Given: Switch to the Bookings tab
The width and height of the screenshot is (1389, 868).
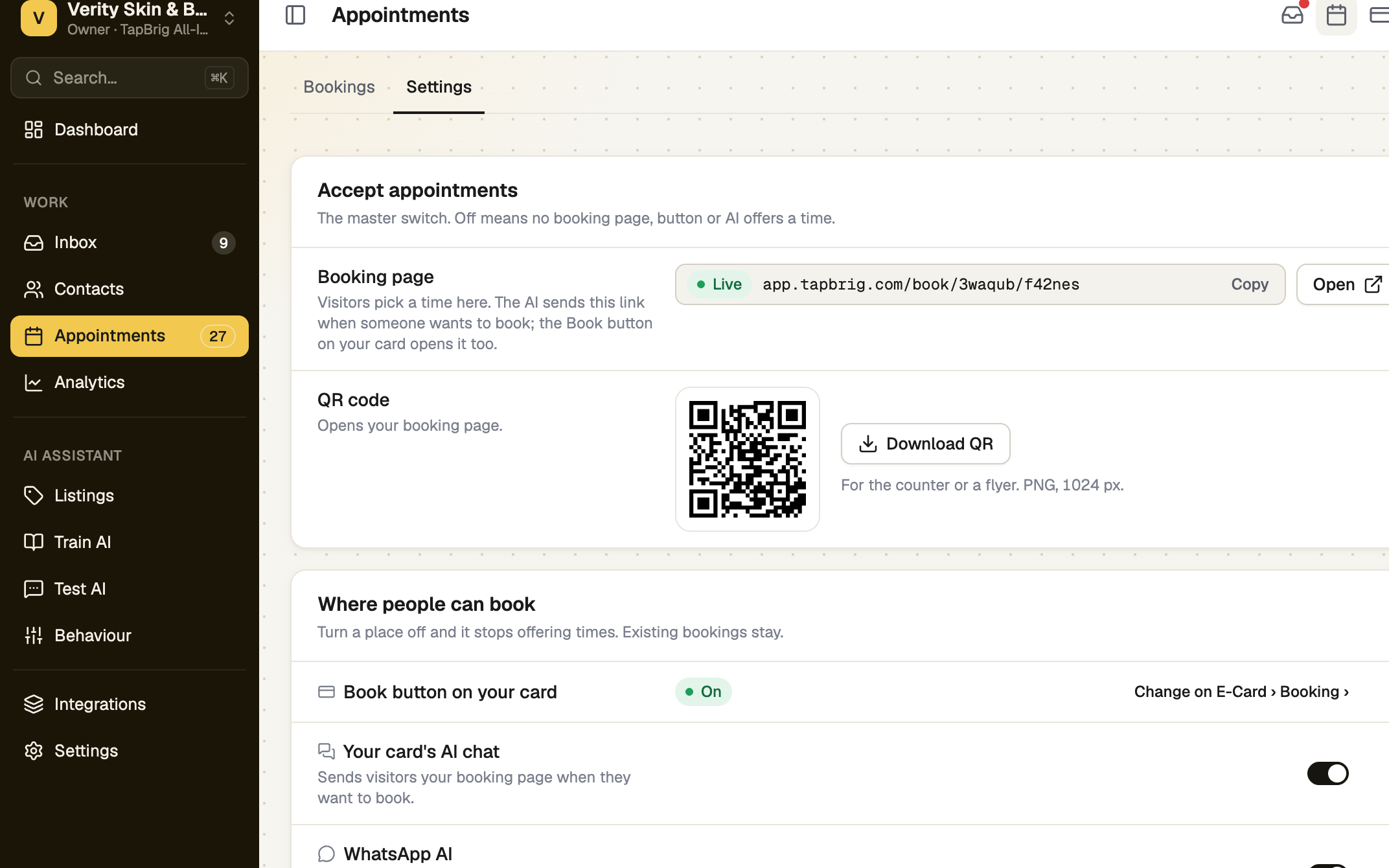Looking at the screenshot, I should (339, 87).
